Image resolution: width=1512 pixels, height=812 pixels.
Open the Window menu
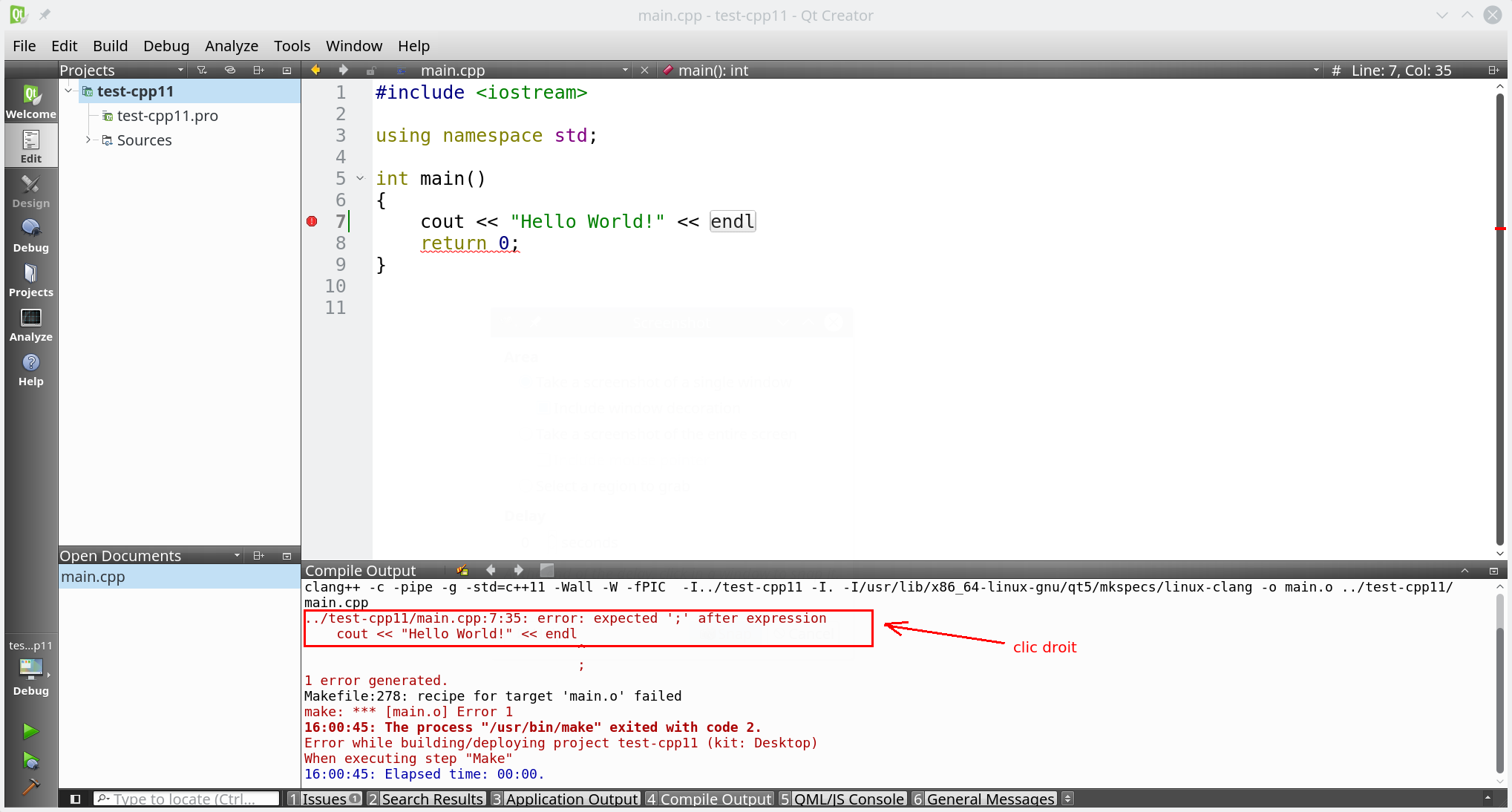click(x=354, y=46)
